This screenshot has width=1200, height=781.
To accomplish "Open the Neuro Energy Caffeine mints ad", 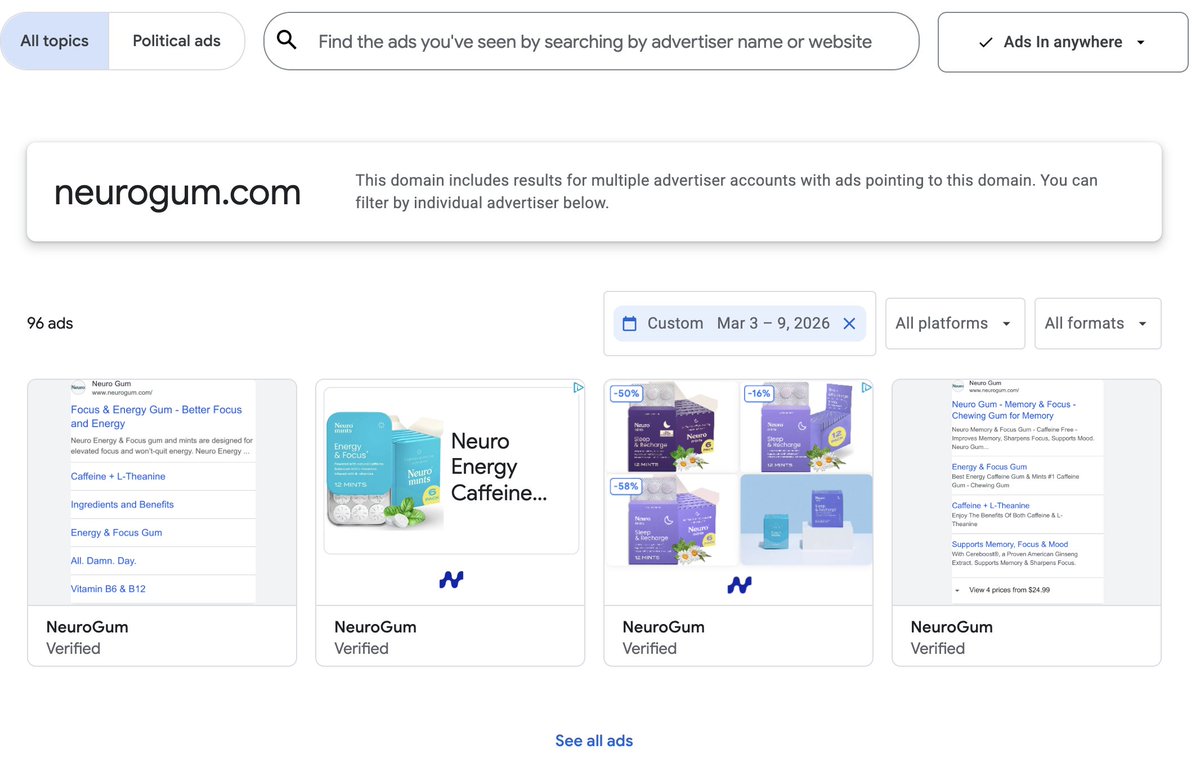I will (450, 522).
